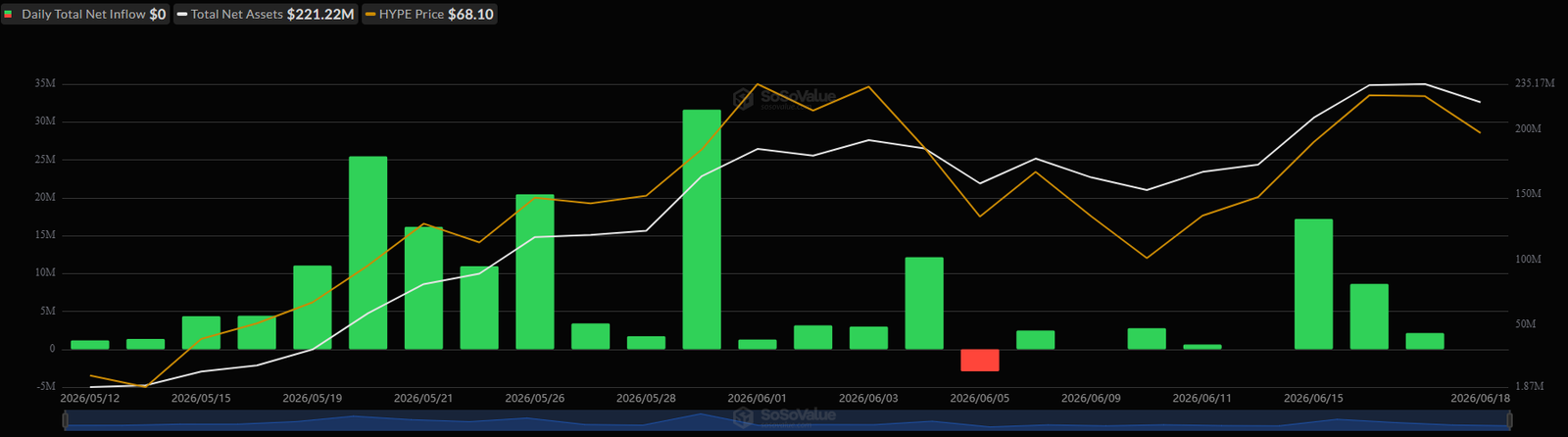Screen dimensions: 1568x437
Task: Click the green-red Daily Net Inflow legend marker
Action: pos(9,15)
